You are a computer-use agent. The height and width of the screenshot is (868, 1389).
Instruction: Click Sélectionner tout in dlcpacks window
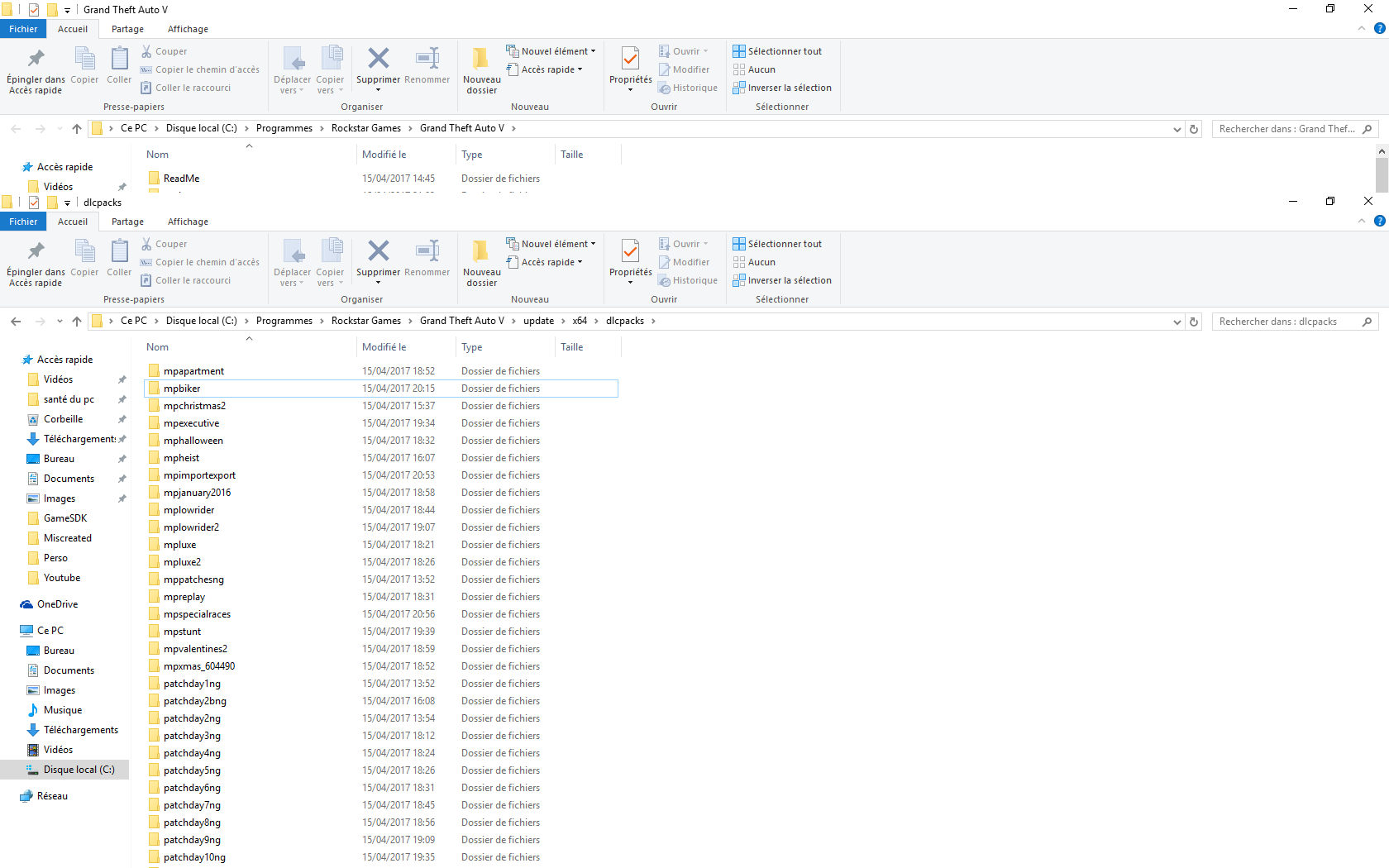[x=777, y=244]
